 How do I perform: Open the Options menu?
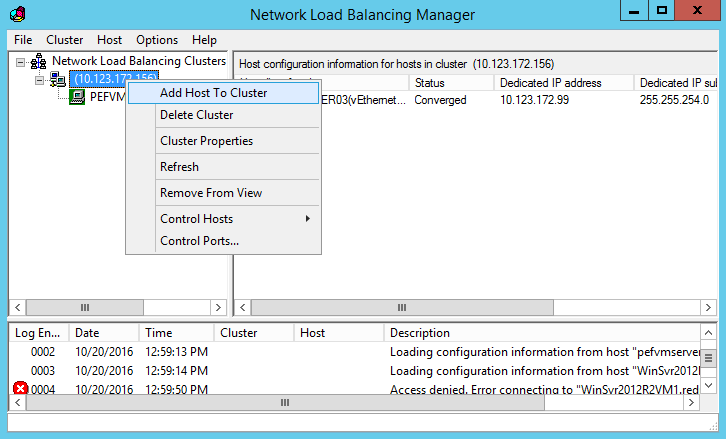157,40
